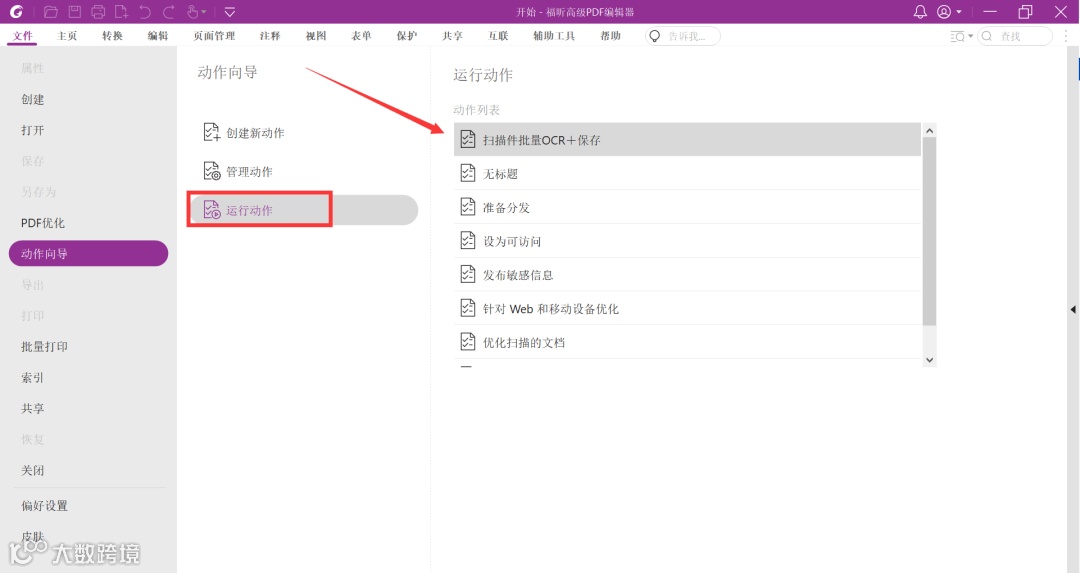The width and height of the screenshot is (1080, 573).
Task: Click the 运行动作 button
Action: [303, 210]
